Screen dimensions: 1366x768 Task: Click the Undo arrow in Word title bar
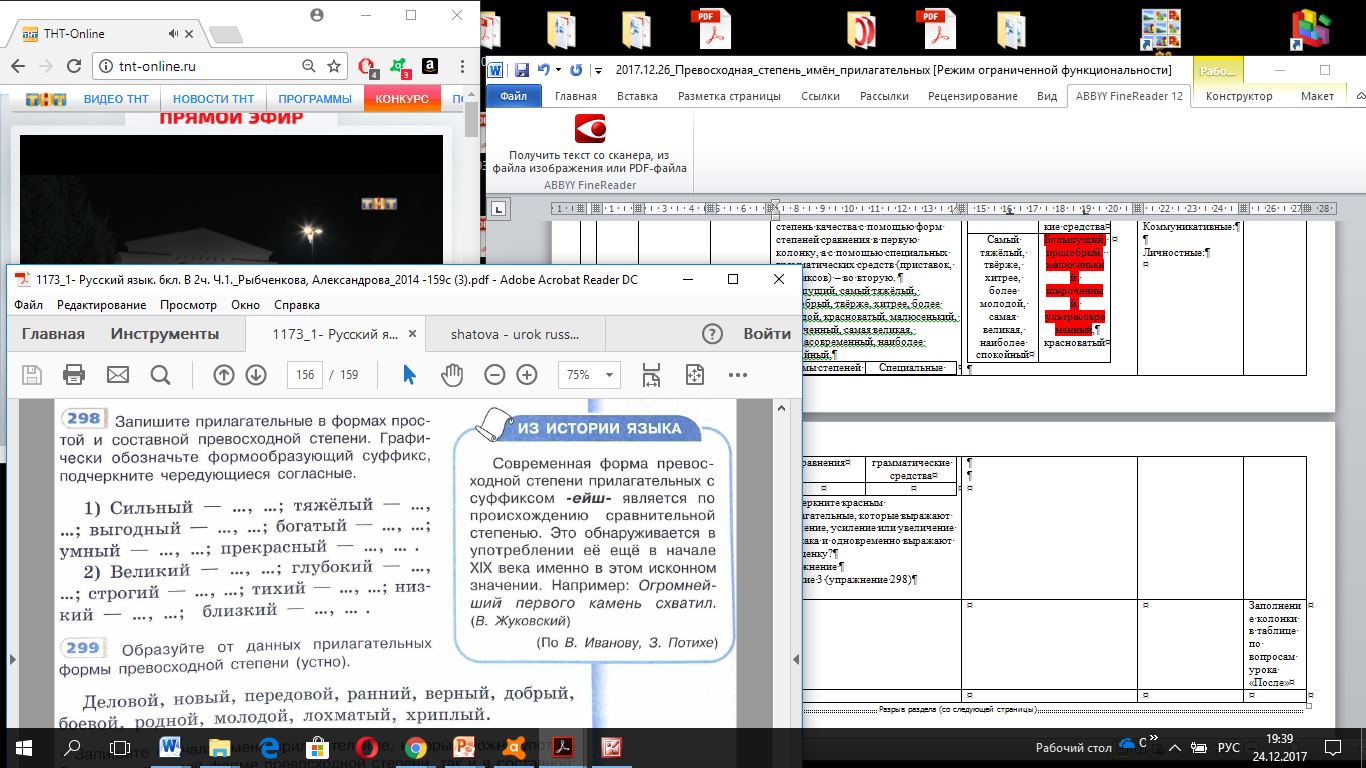coord(543,70)
